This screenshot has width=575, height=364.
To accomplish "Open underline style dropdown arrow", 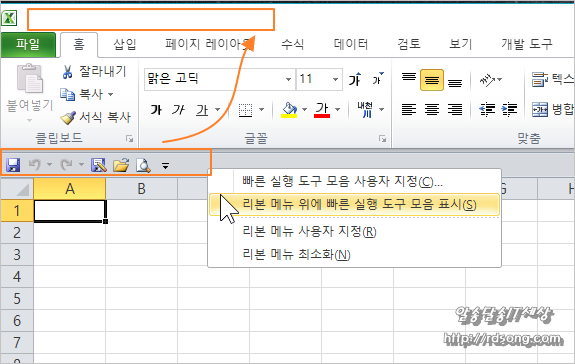I will click(217, 109).
